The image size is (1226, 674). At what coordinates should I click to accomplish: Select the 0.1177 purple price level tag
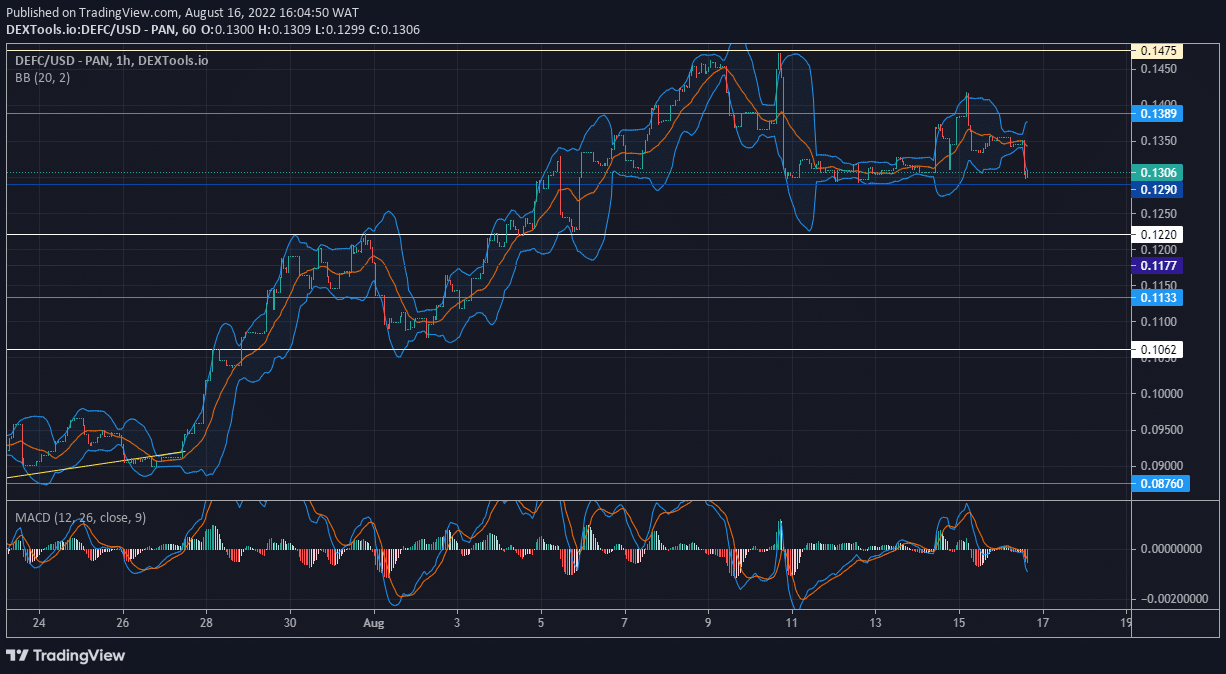(x=1157, y=266)
